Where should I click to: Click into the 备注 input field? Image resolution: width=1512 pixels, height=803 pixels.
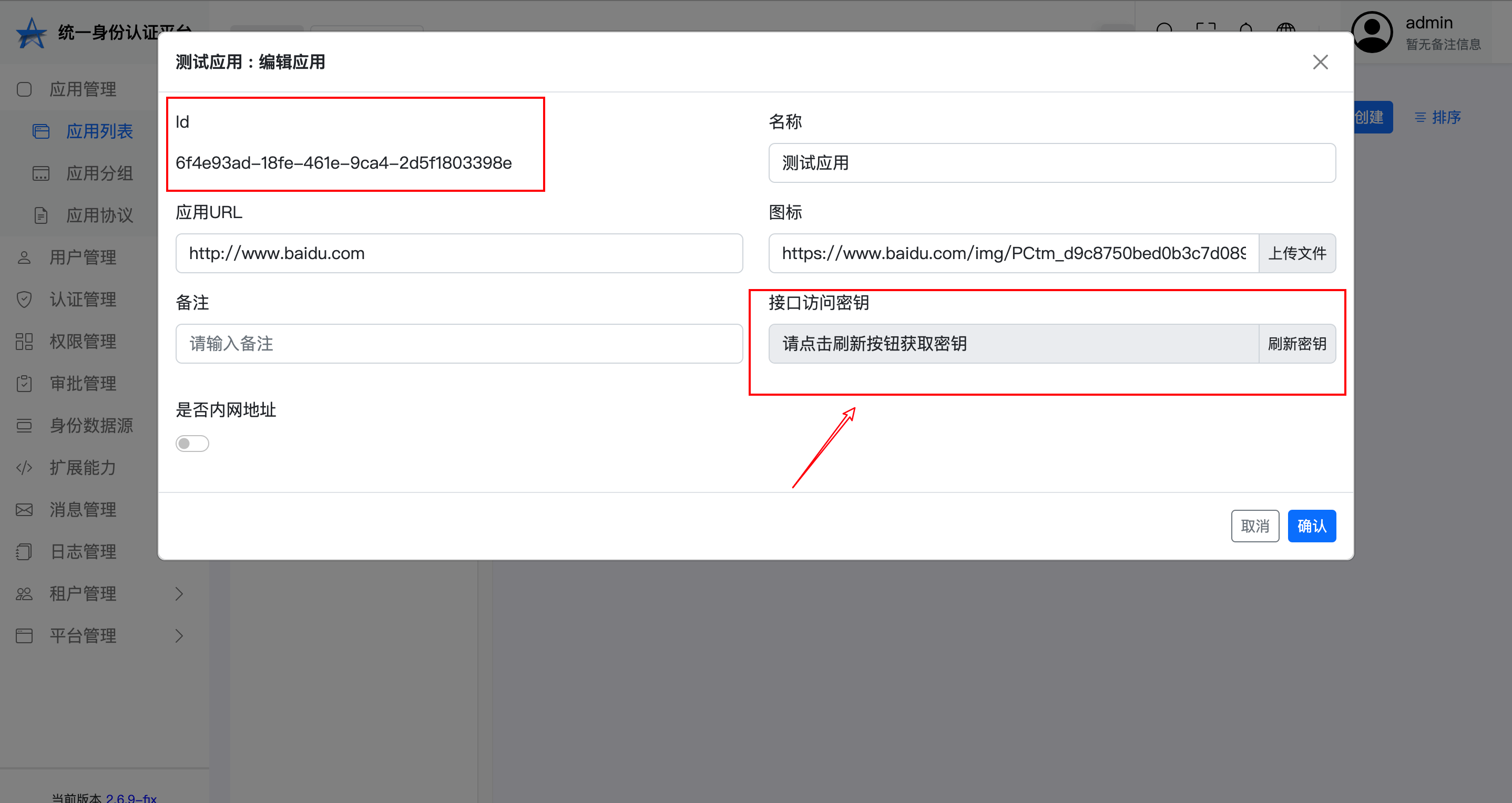(x=458, y=344)
